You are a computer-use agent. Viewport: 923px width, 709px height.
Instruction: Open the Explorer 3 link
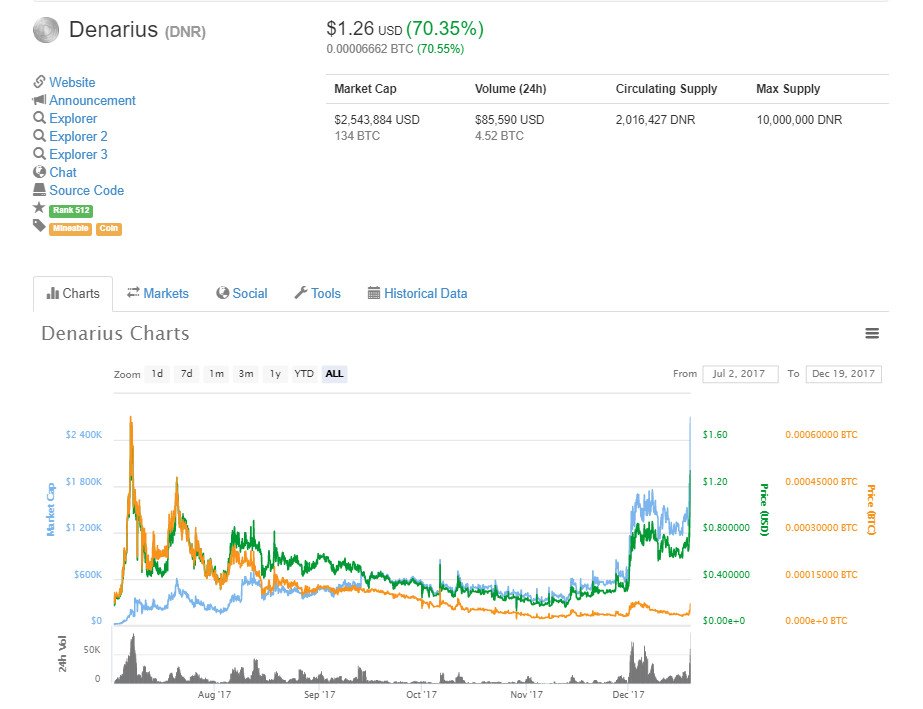pos(78,154)
